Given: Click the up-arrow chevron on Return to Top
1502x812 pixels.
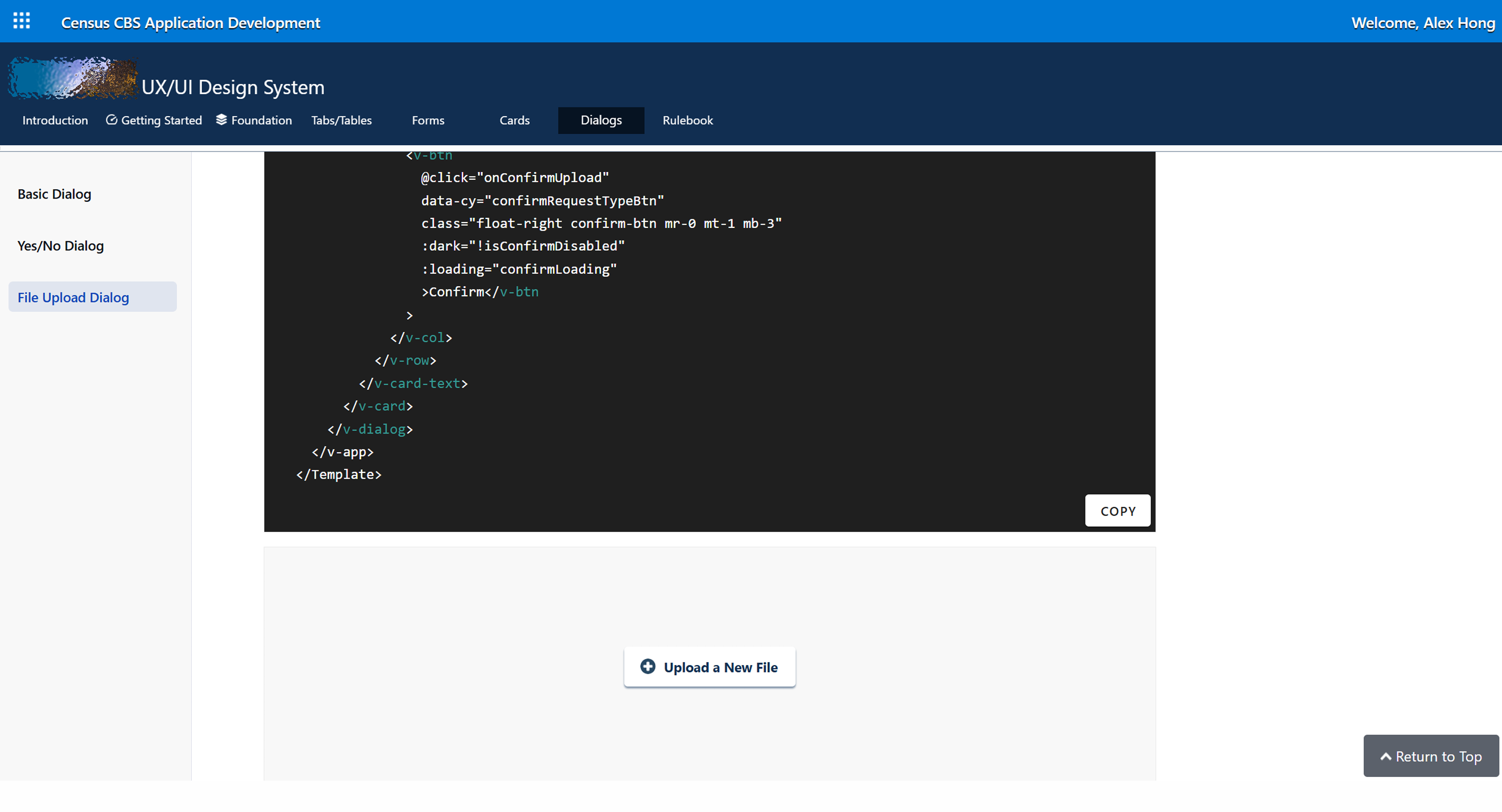Looking at the screenshot, I should point(1385,756).
